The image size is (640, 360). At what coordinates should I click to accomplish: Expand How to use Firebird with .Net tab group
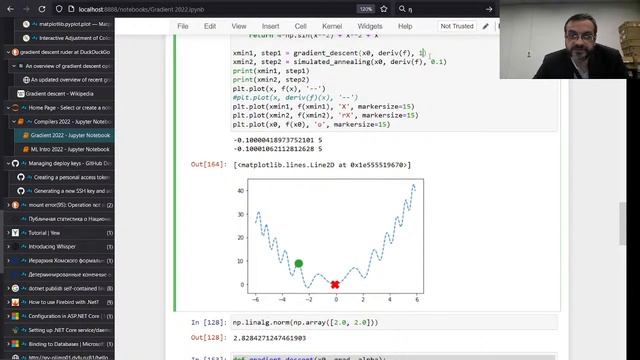(8, 302)
